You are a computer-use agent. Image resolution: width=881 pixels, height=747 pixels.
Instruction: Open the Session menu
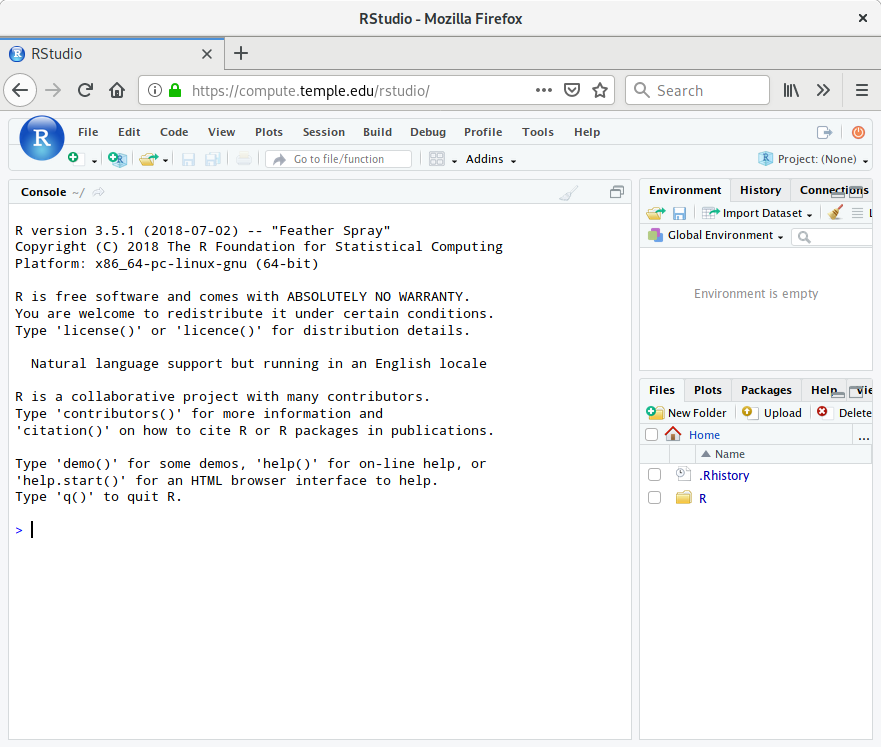click(x=324, y=132)
